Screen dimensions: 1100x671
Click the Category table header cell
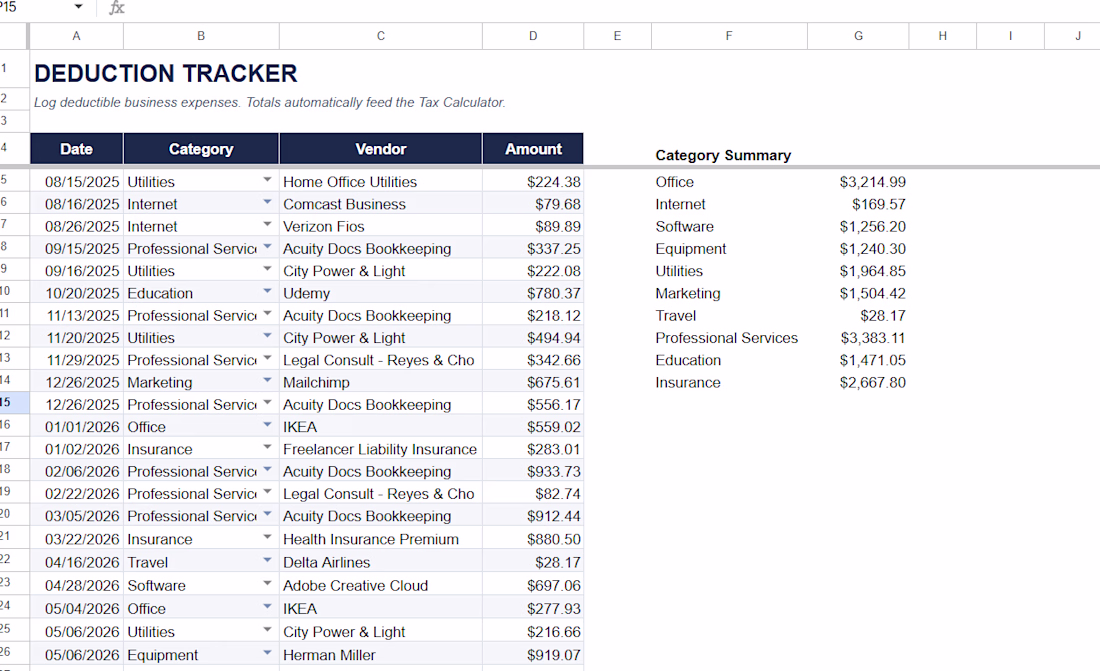point(201,149)
